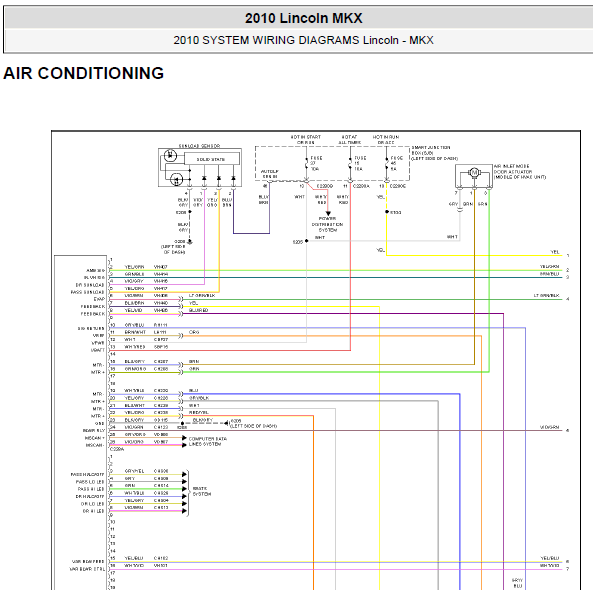Screen dimensions: 593x590
Task: Click the "WHT/VIO" label at right edge
Action: pyautogui.click(x=550, y=565)
